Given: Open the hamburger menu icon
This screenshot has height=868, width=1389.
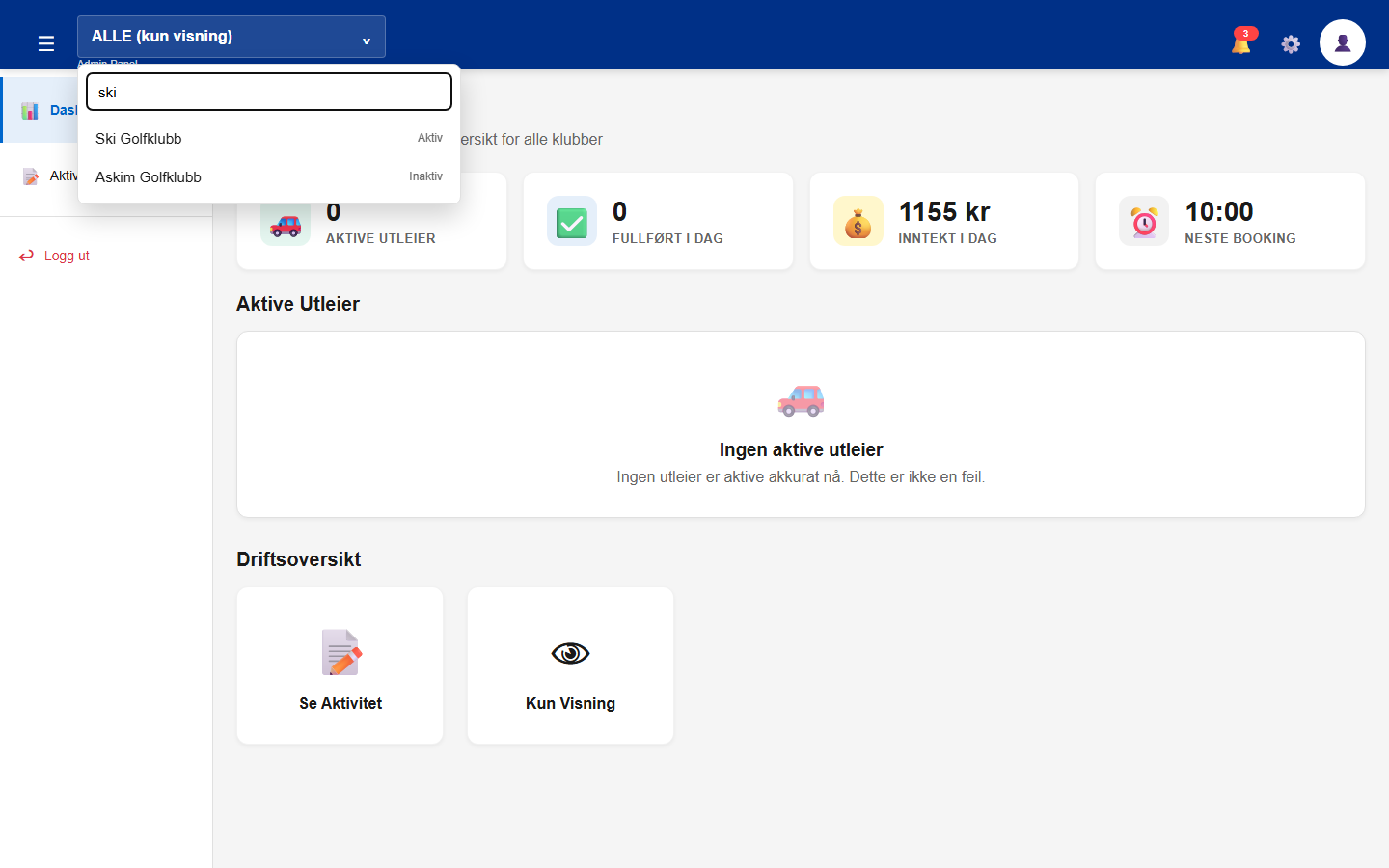Looking at the screenshot, I should [x=45, y=43].
